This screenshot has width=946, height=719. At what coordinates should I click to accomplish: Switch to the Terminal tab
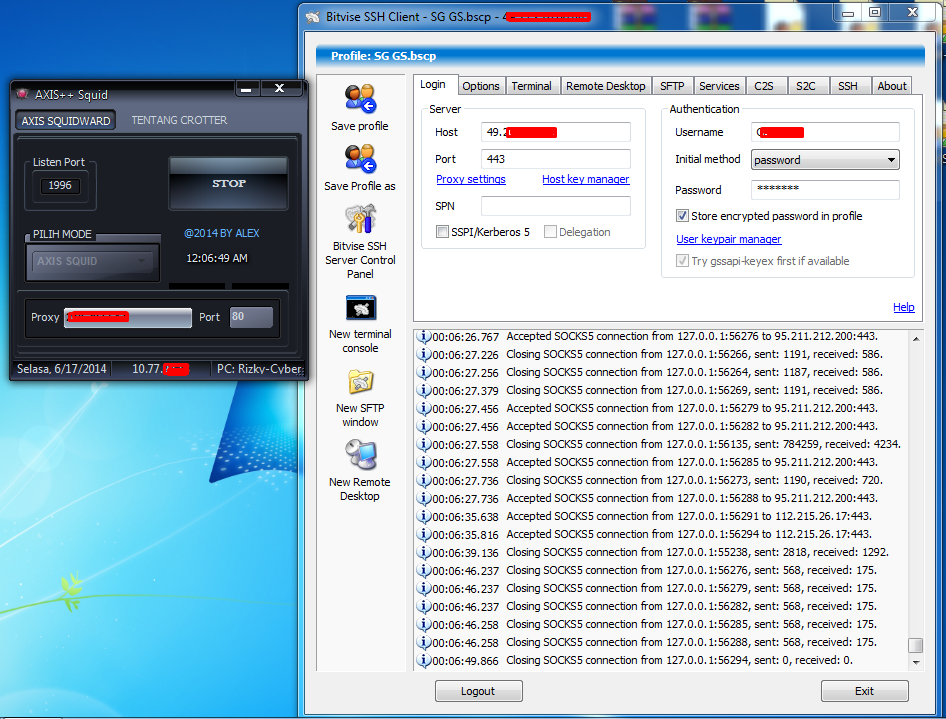click(x=532, y=86)
